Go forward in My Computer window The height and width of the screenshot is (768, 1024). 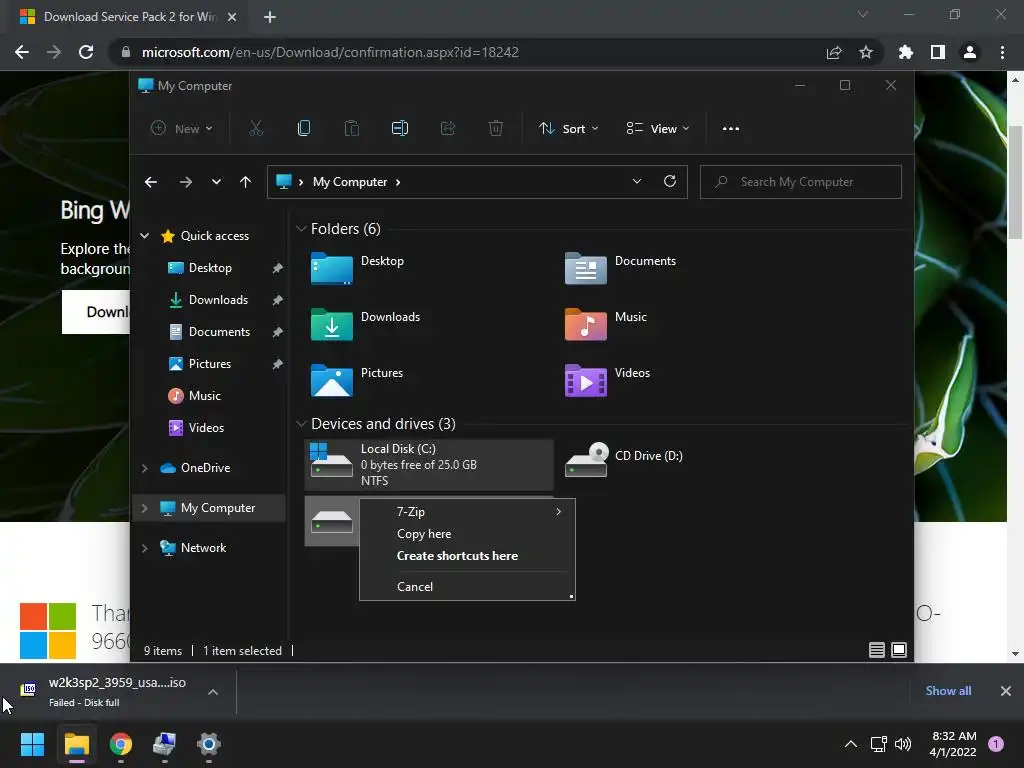[185, 182]
